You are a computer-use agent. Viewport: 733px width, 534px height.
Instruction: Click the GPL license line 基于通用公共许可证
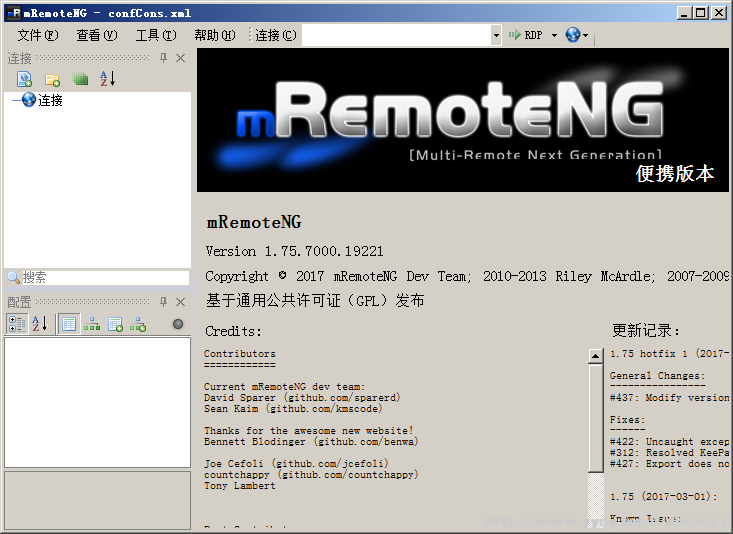[x=315, y=301]
